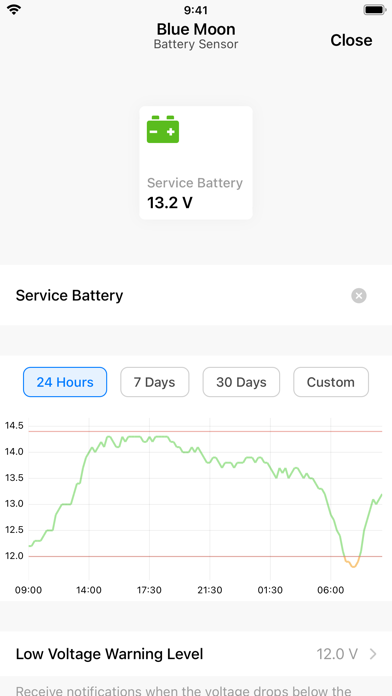Choose the Custom time range
The width and height of the screenshot is (392, 696).
pyautogui.click(x=331, y=382)
